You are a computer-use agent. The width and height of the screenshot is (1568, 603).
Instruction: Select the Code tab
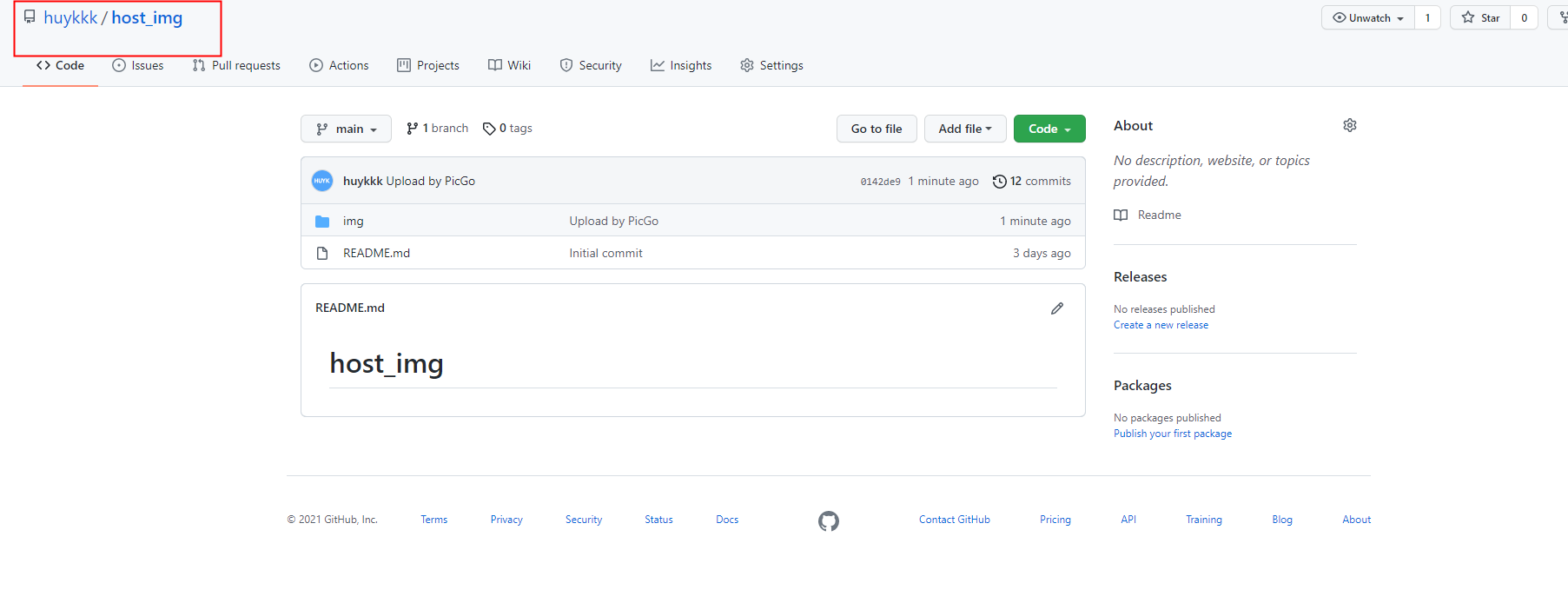[x=60, y=65]
